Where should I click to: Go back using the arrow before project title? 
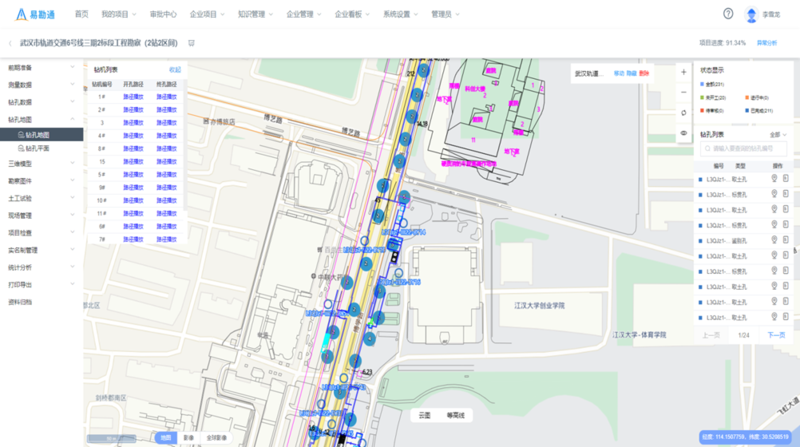point(10,43)
